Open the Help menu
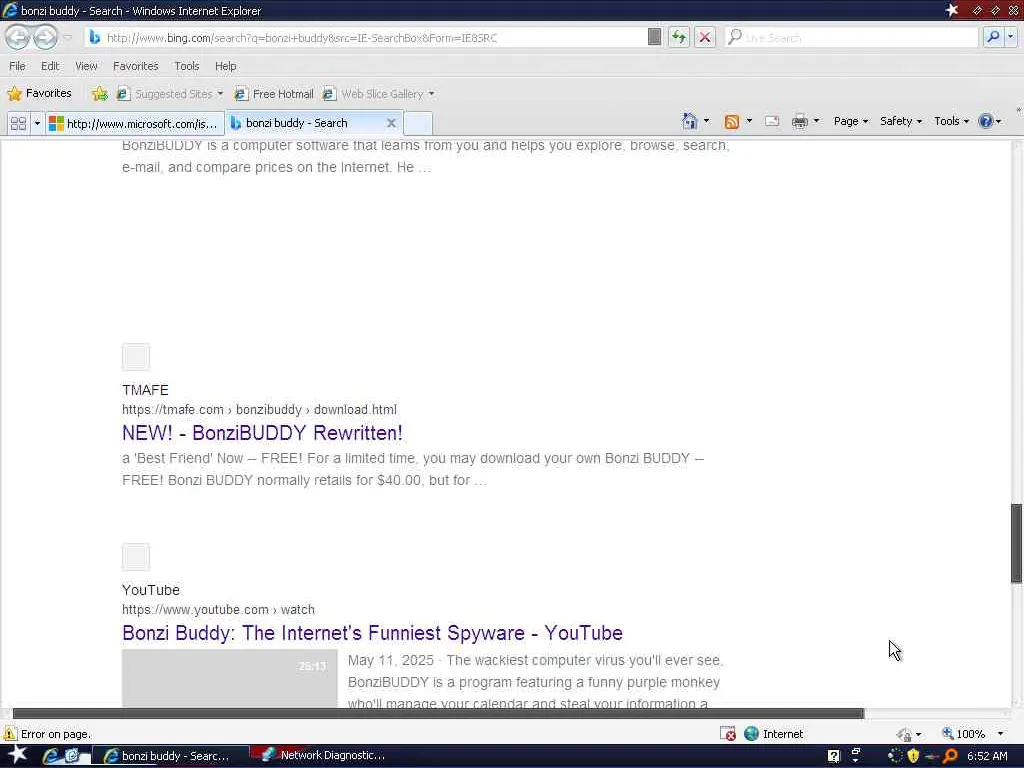 click(x=225, y=66)
